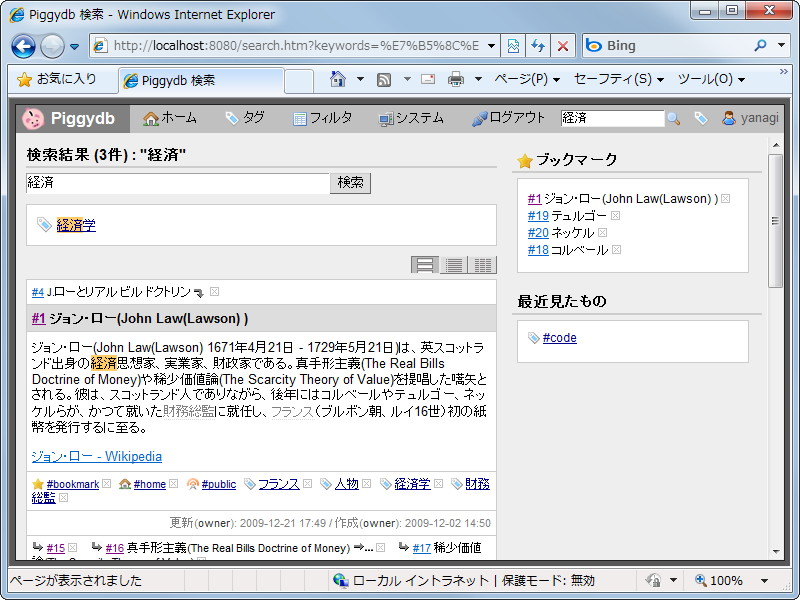
Task: Go to ホーム in Piggydb menu
Action: pyautogui.click(x=169, y=118)
